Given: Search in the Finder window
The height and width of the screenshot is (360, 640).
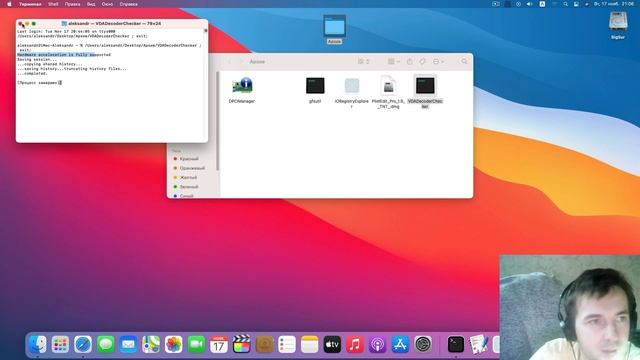Looking at the screenshot, I should [x=464, y=62].
